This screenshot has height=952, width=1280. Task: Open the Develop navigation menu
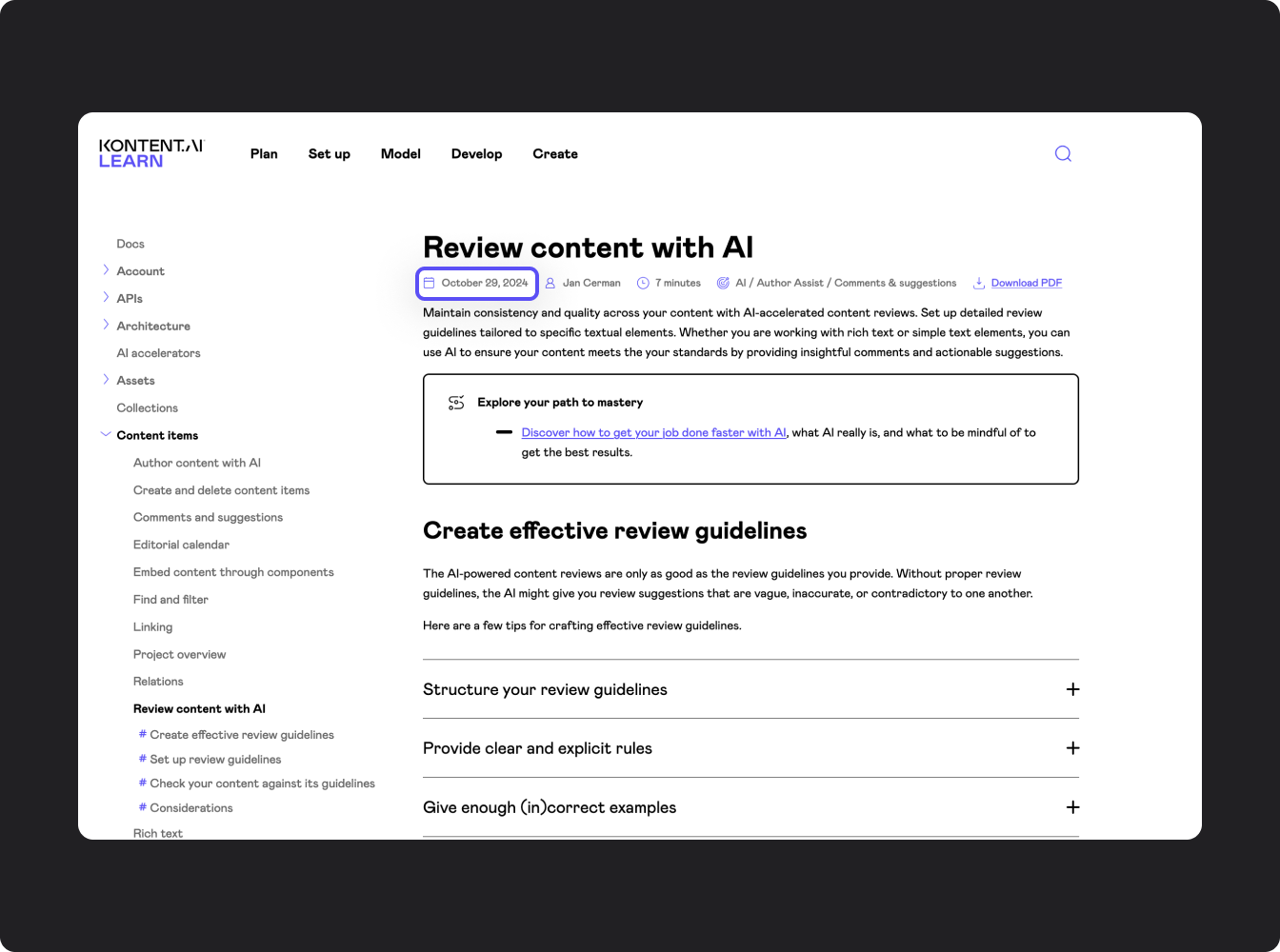(x=476, y=153)
